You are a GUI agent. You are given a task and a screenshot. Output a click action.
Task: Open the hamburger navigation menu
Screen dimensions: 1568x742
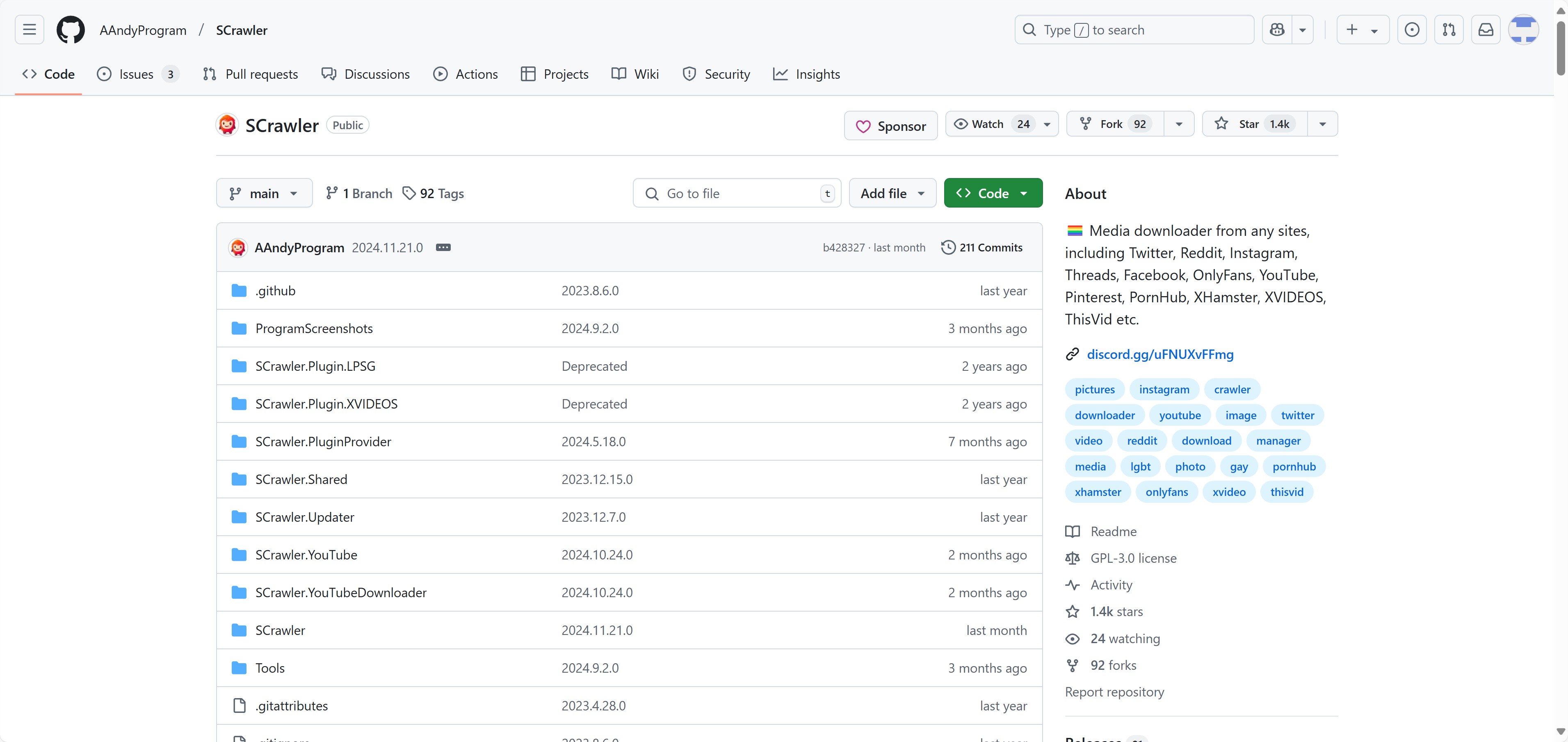[x=29, y=30]
